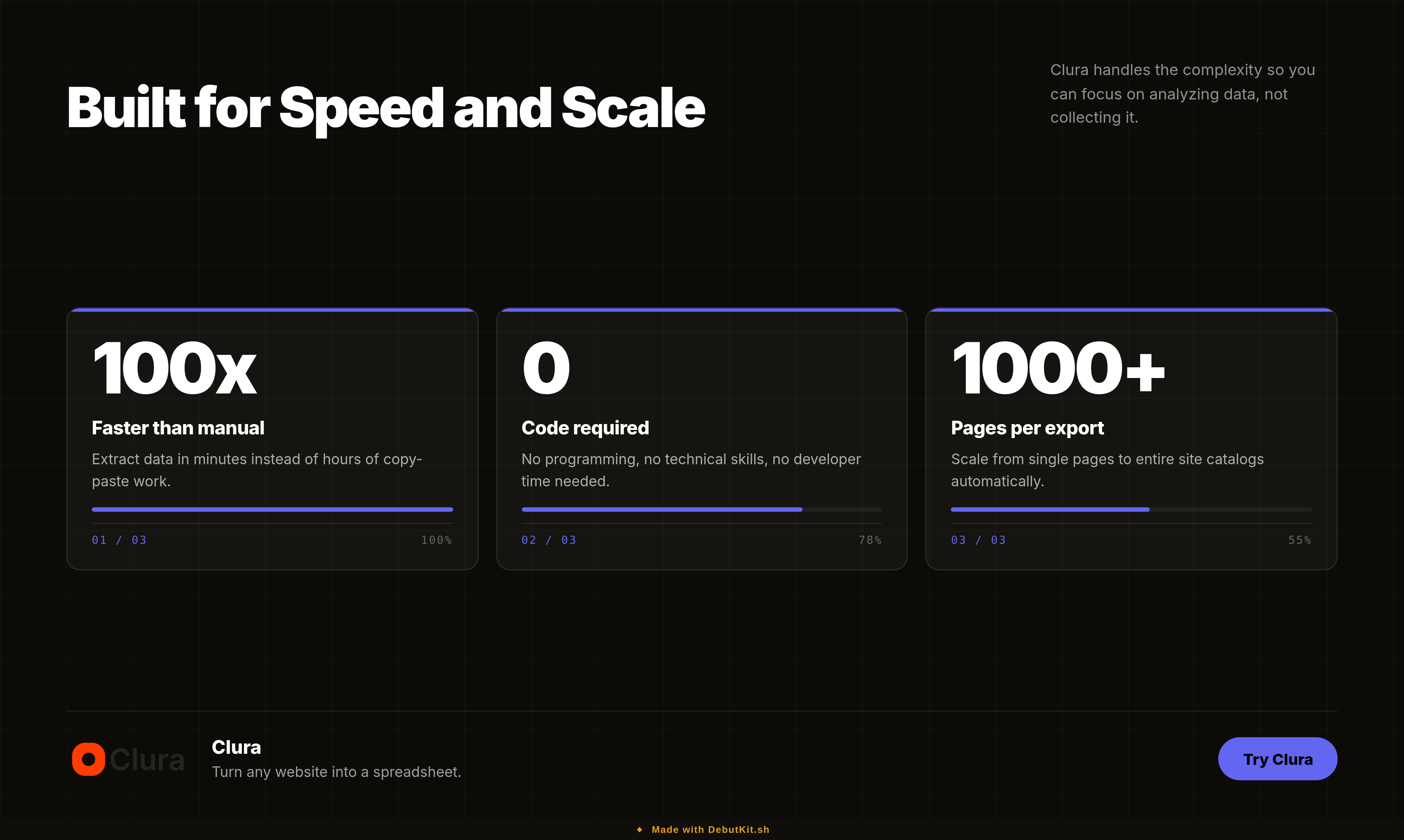Click the 55% progress bar
Image resolution: width=1404 pixels, height=840 pixels.
click(x=1131, y=510)
